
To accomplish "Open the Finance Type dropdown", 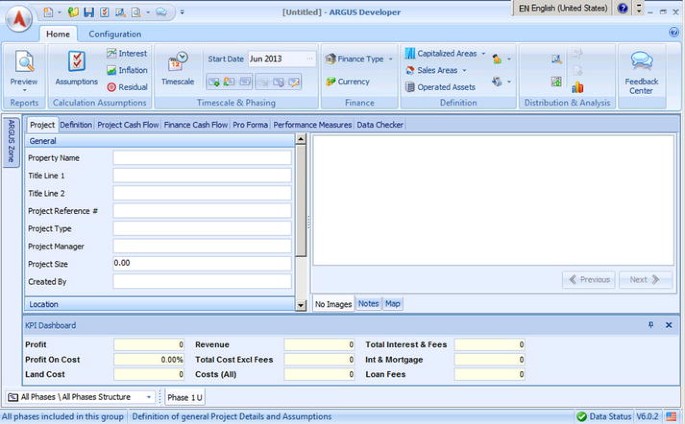I will pyautogui.click(x=390, y=59).
